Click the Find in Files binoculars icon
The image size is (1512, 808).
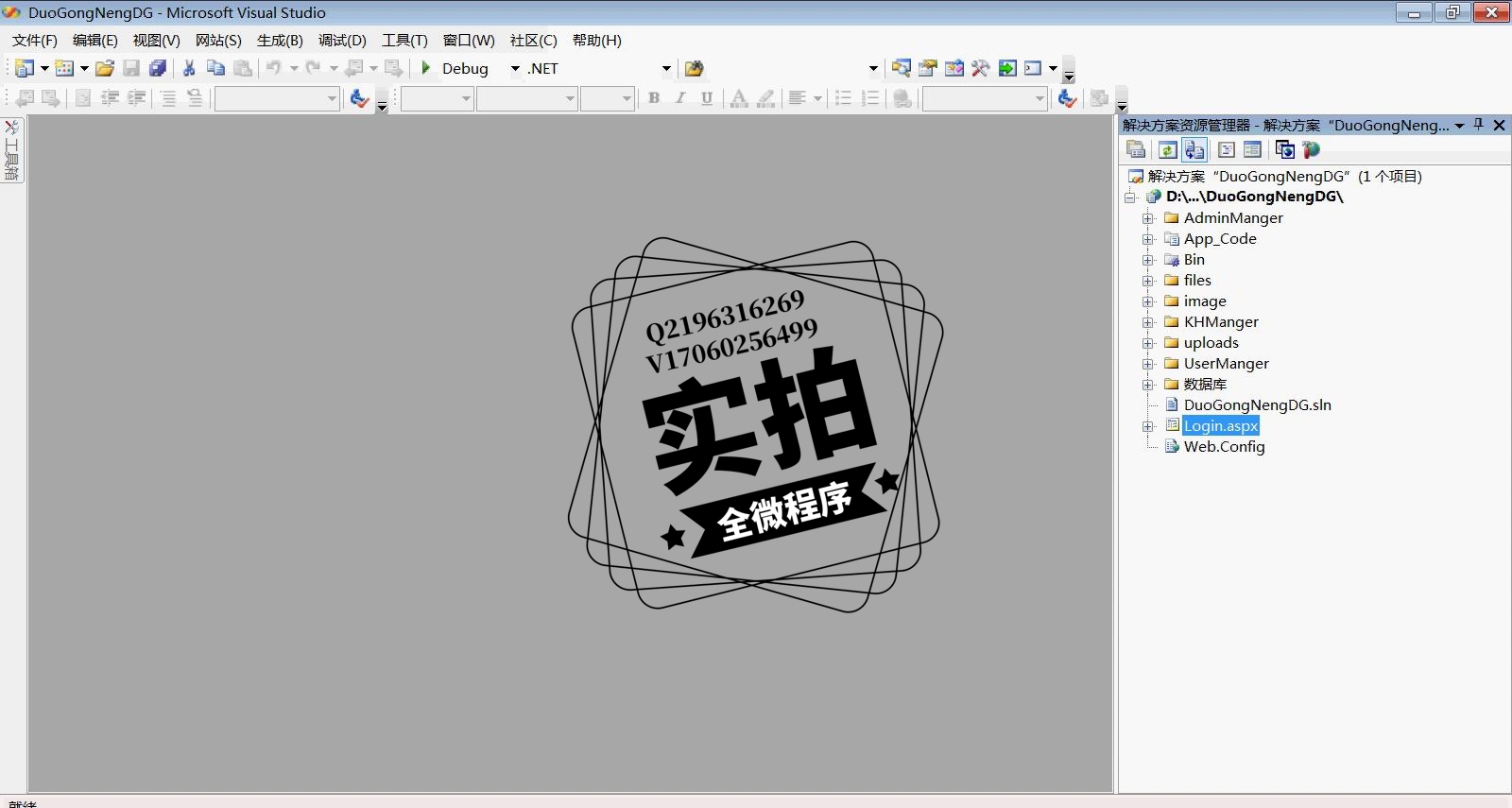point(695,68)
